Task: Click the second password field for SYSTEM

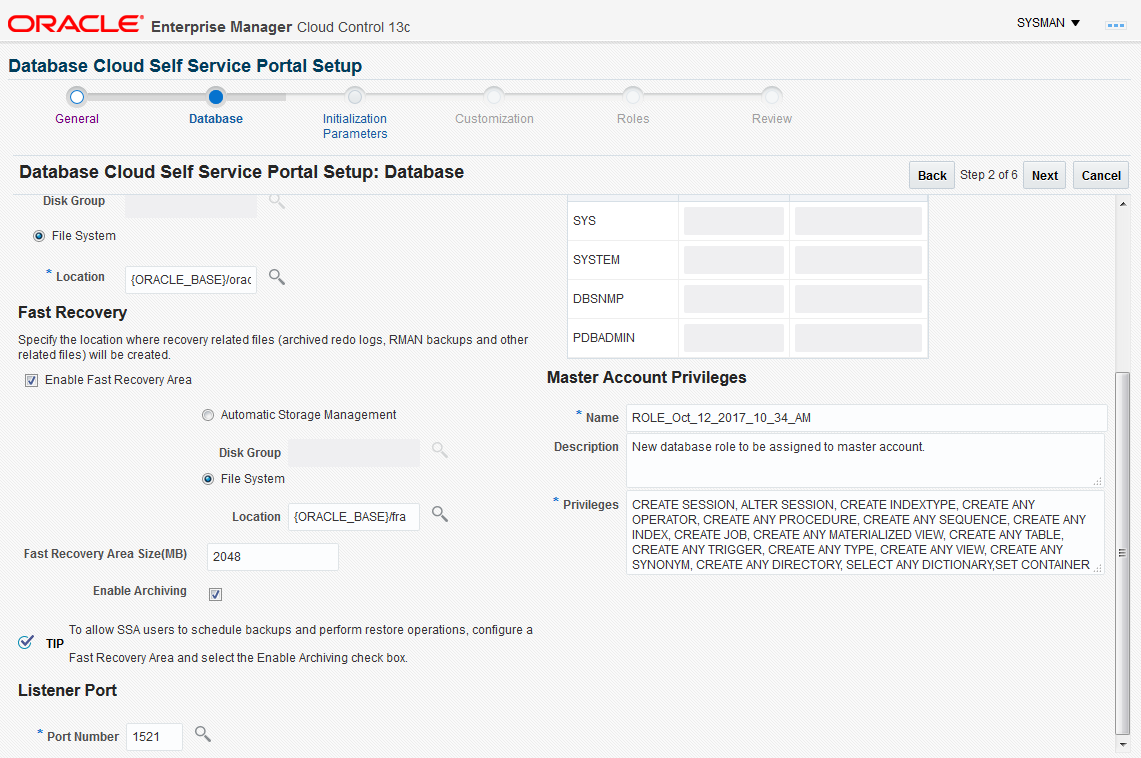Action: pos(858,260)
